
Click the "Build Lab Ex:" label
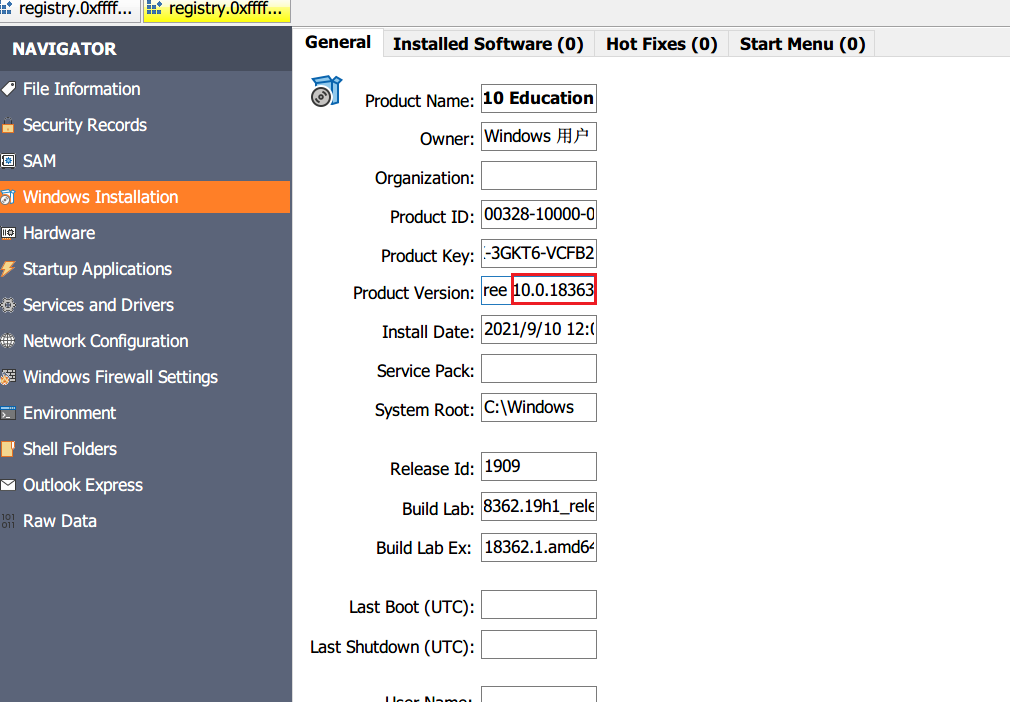coord(423,548)
